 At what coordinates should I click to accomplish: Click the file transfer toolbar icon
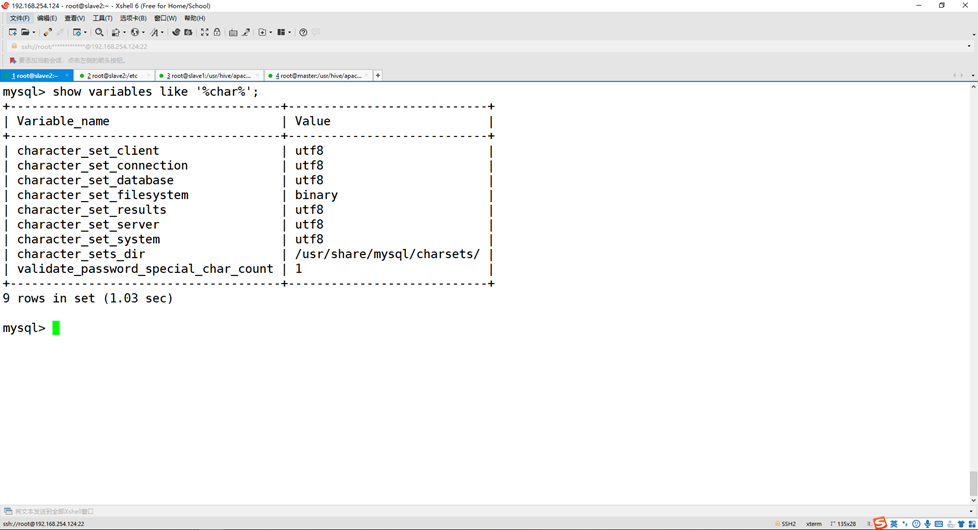(x=115, y=32)
